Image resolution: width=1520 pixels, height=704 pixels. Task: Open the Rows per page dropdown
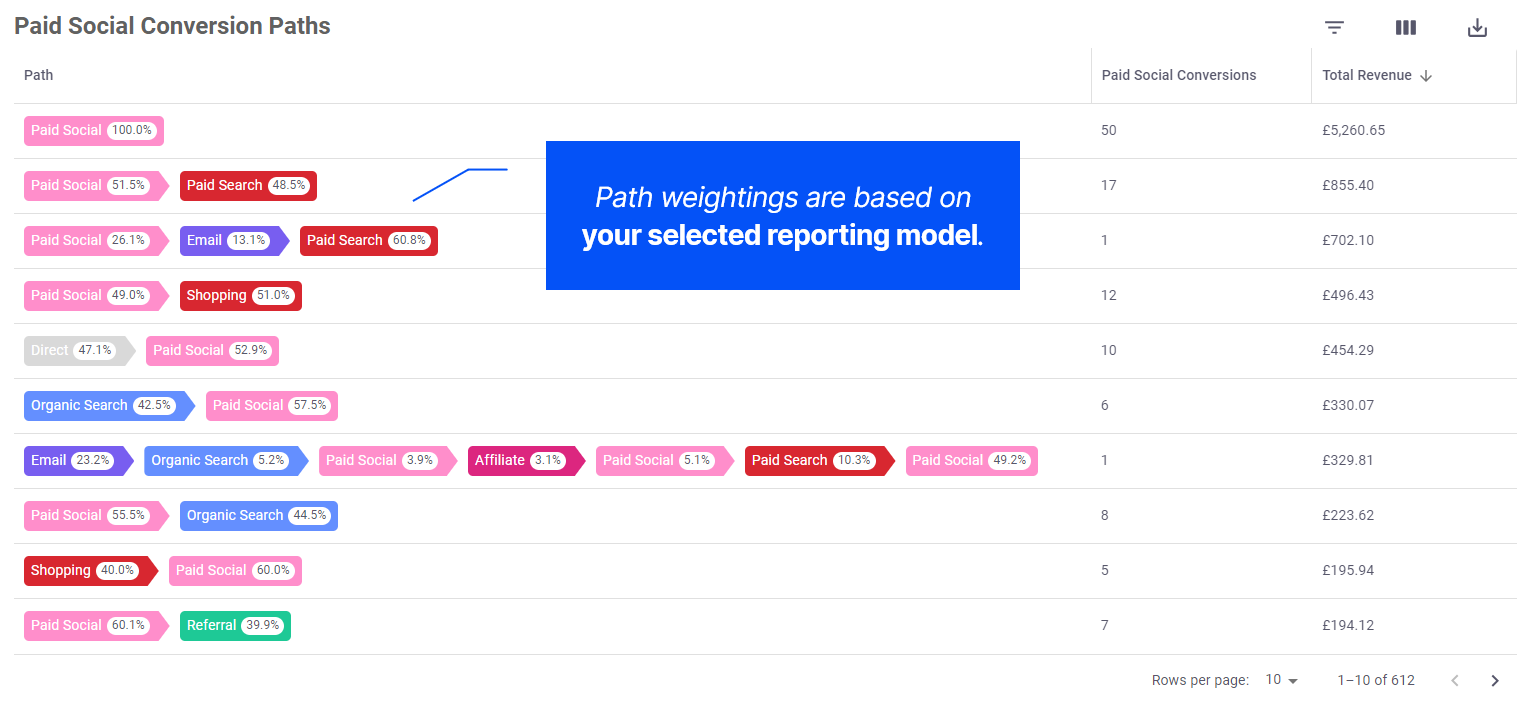tap(1281, 680)
